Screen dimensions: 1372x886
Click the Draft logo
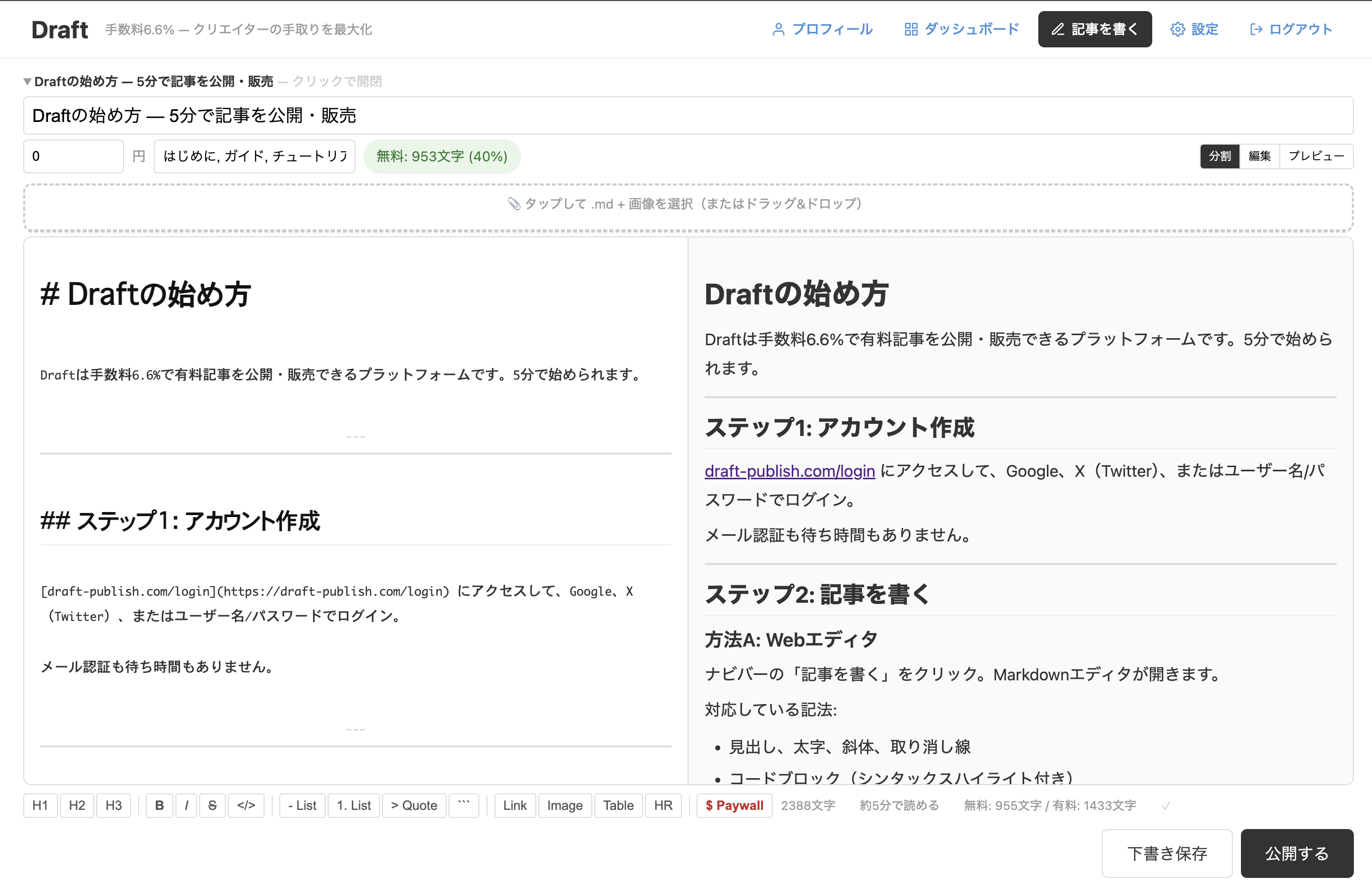click(60, 29)
